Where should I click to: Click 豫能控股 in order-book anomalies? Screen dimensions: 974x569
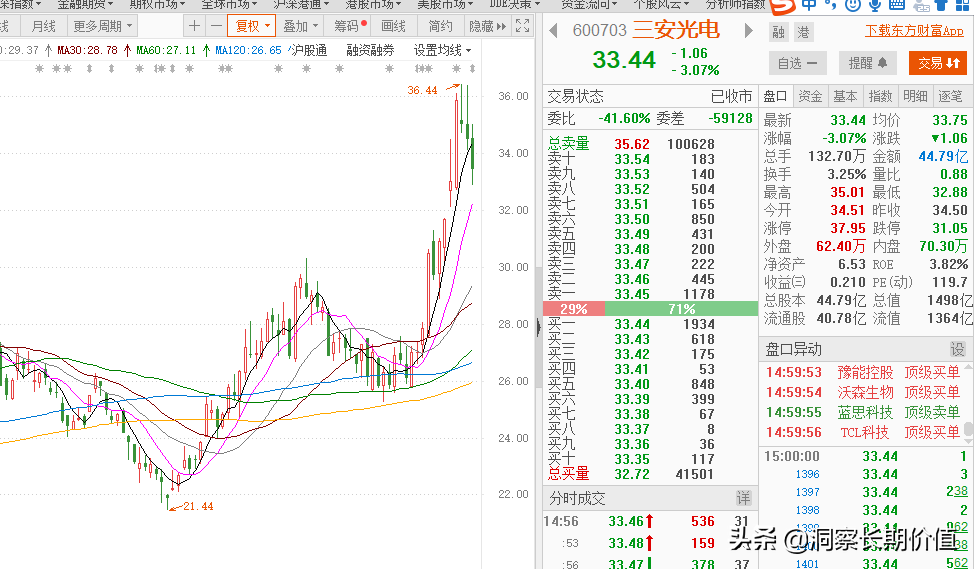click(865, 372)
